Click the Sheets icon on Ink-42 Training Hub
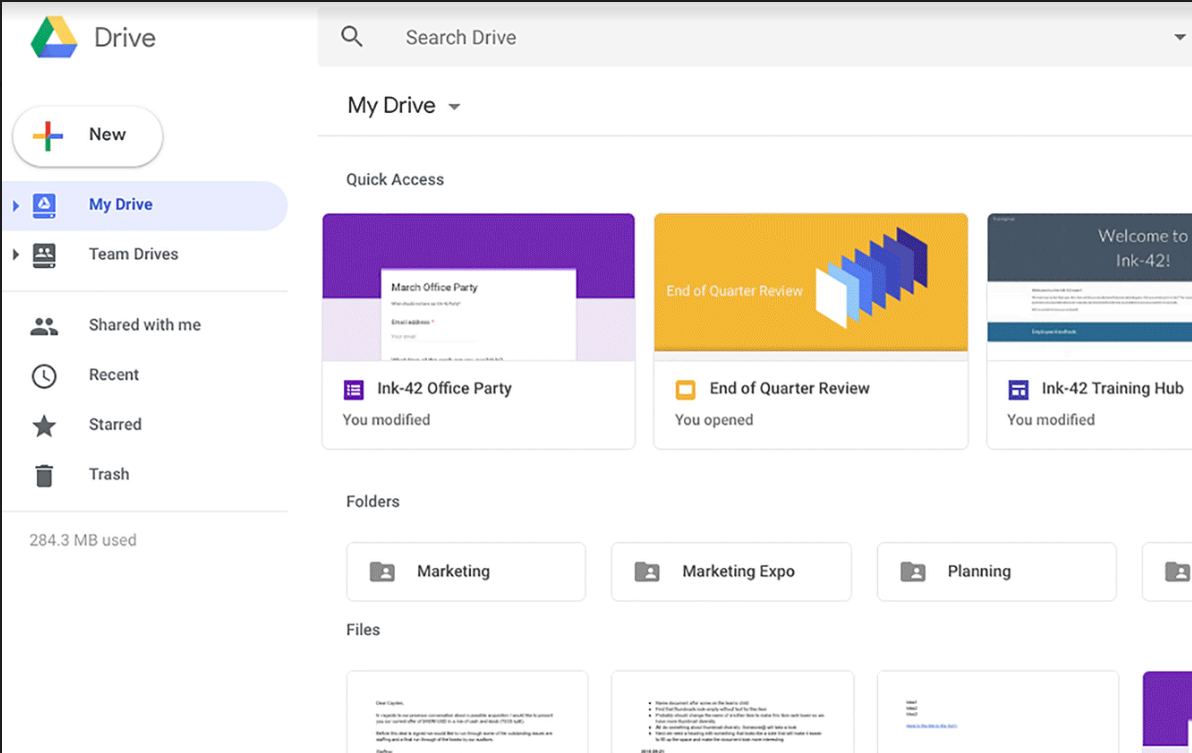 (1020, 388)
